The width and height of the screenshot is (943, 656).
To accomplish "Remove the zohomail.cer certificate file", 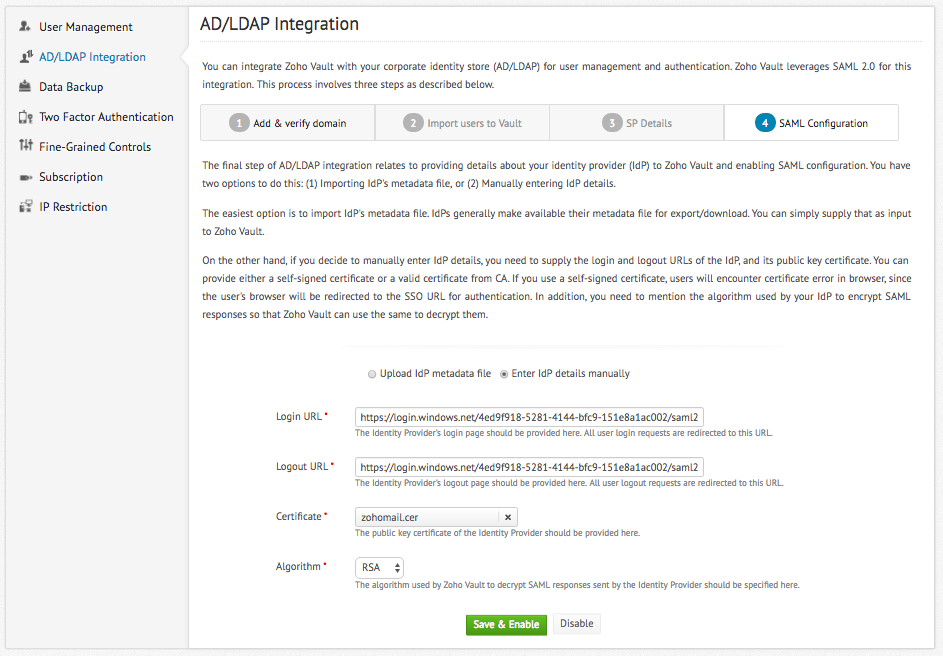I will coord(508,517).
